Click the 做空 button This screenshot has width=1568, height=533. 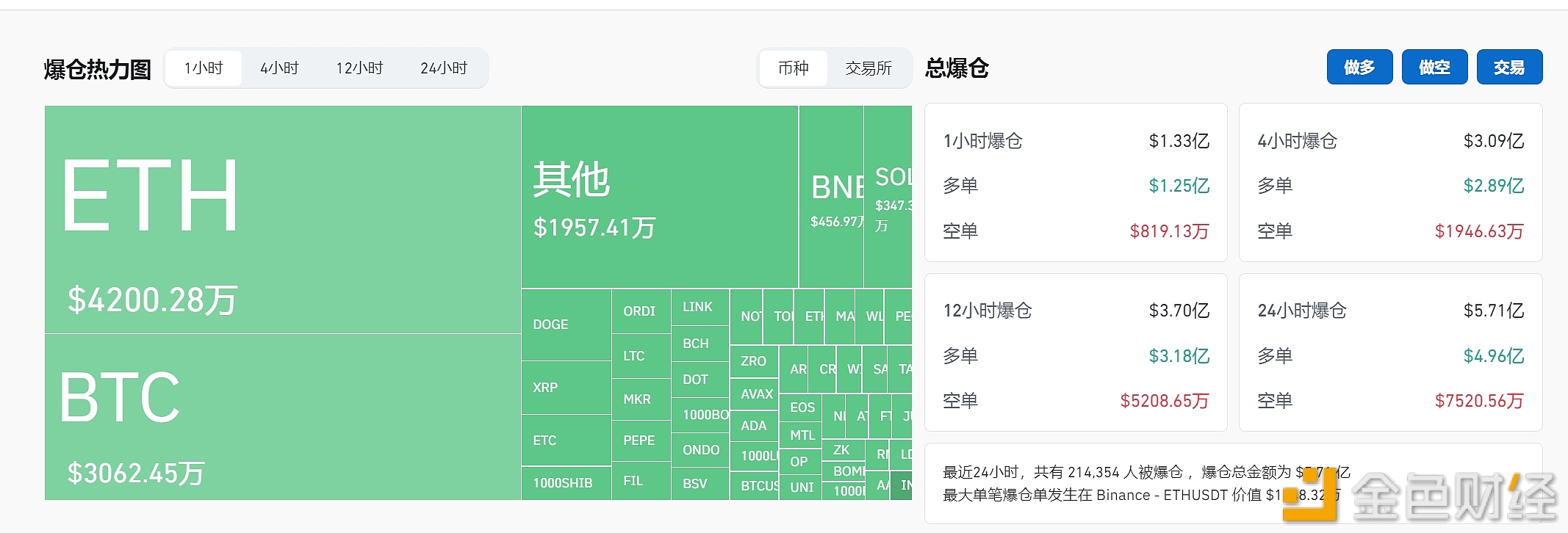pos(1434,68)
